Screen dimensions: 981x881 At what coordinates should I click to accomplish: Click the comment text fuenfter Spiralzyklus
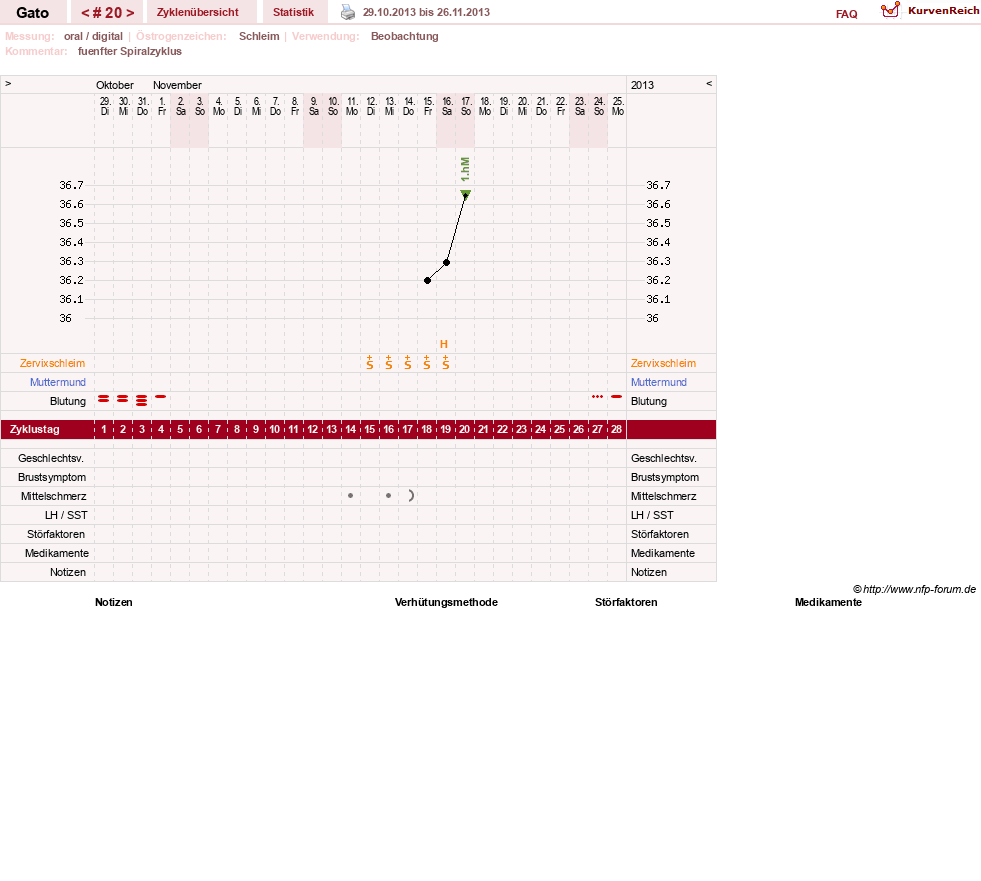click(x=130, y=51)
